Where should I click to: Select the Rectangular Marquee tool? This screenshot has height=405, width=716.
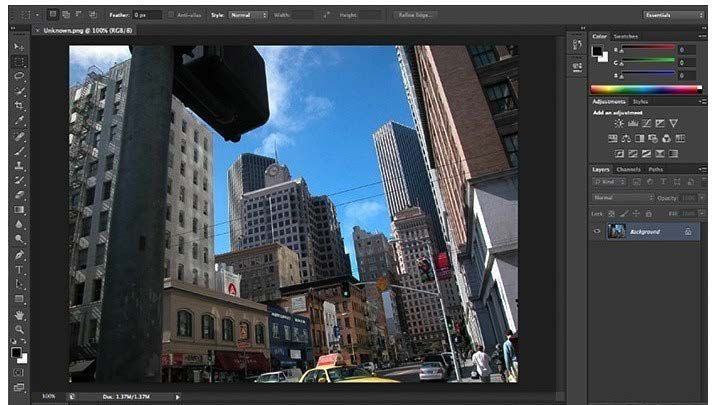[19, 62]
